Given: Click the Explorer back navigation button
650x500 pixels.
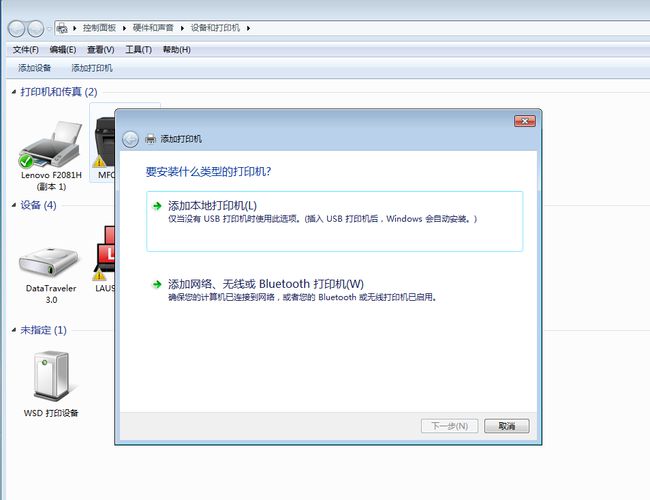Looking at the screenshot, I should click(17, 29).
